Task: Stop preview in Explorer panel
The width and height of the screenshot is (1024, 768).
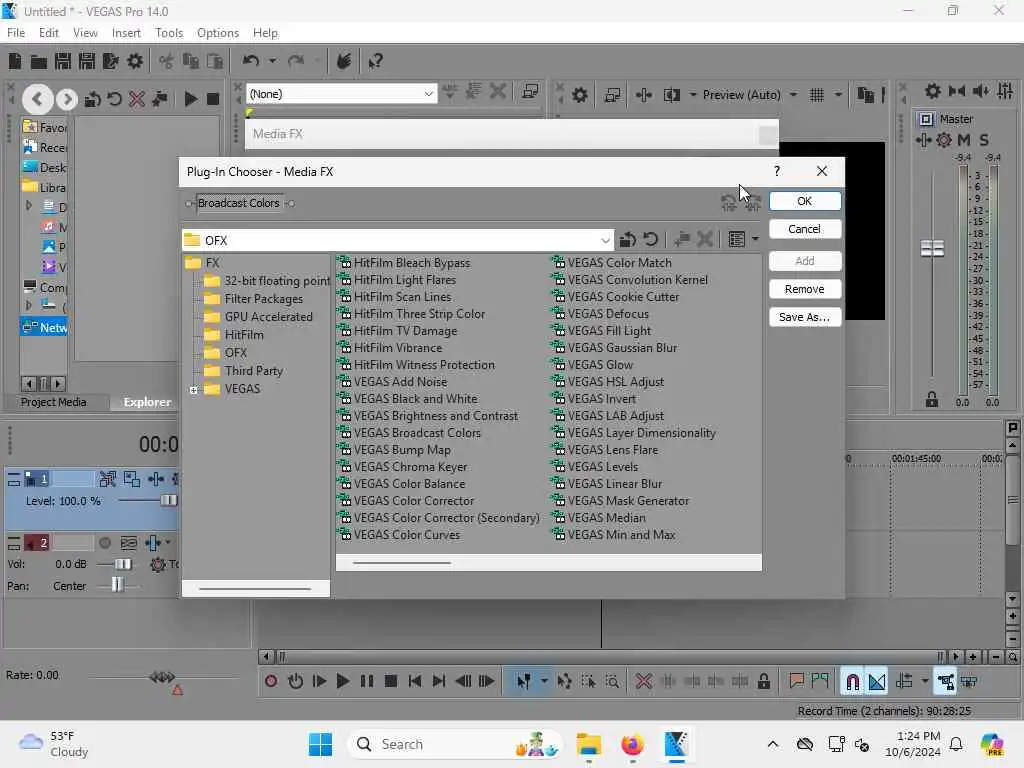Action: coord(213,99)
